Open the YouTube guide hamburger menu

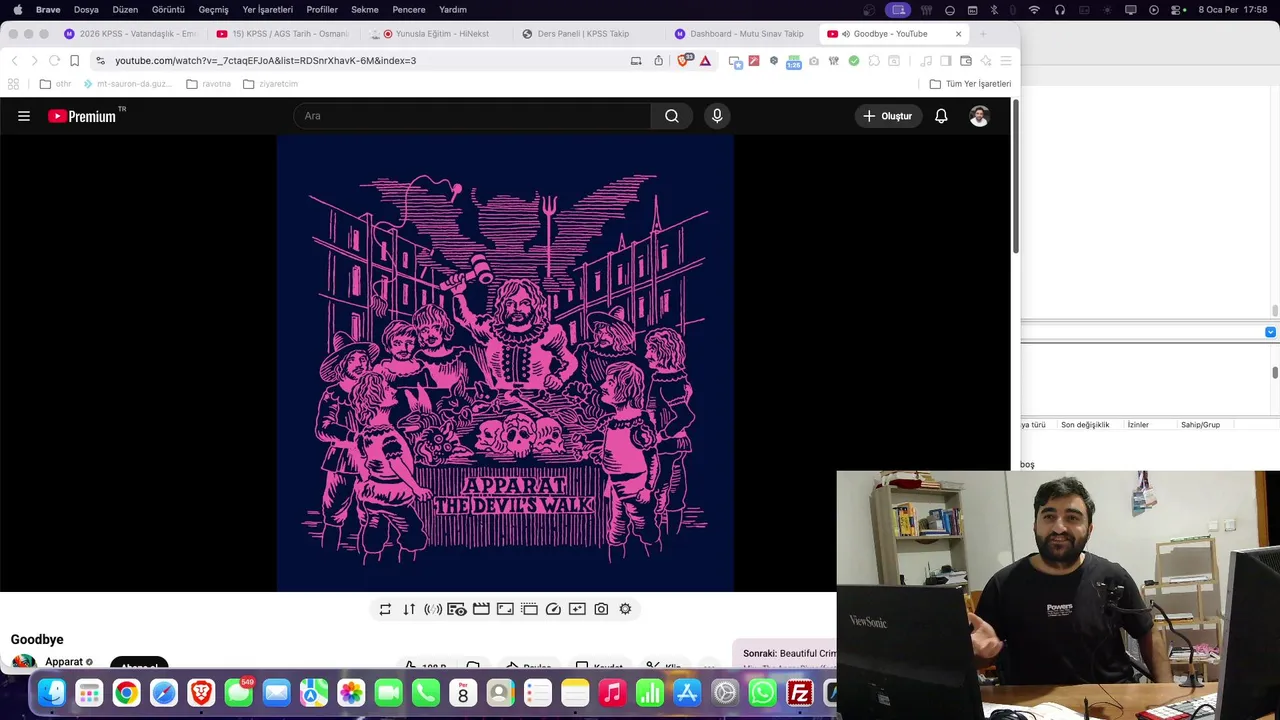click(x=24, y=116)
